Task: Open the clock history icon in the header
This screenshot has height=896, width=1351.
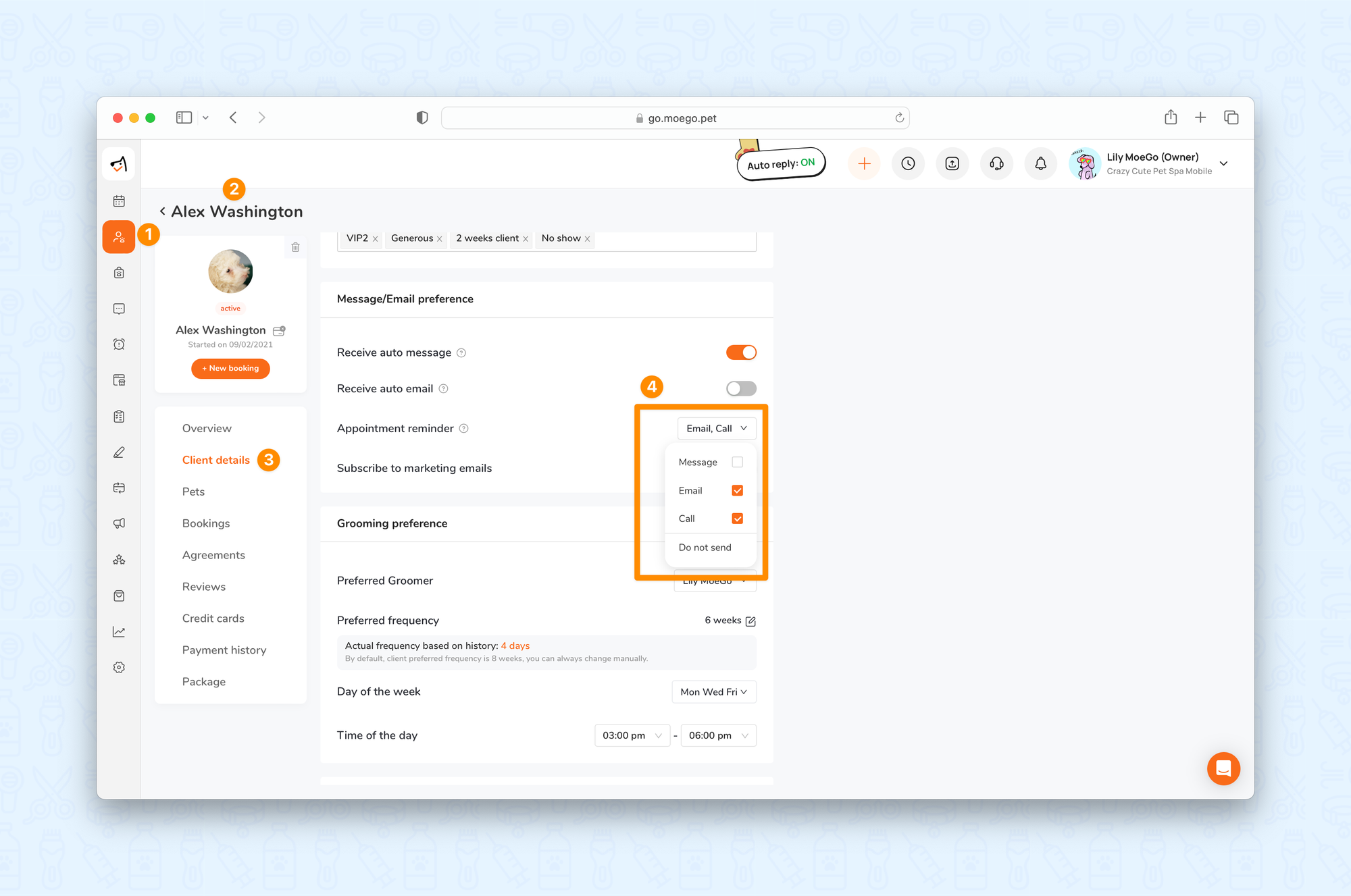Action: click(x=908, y=163)
